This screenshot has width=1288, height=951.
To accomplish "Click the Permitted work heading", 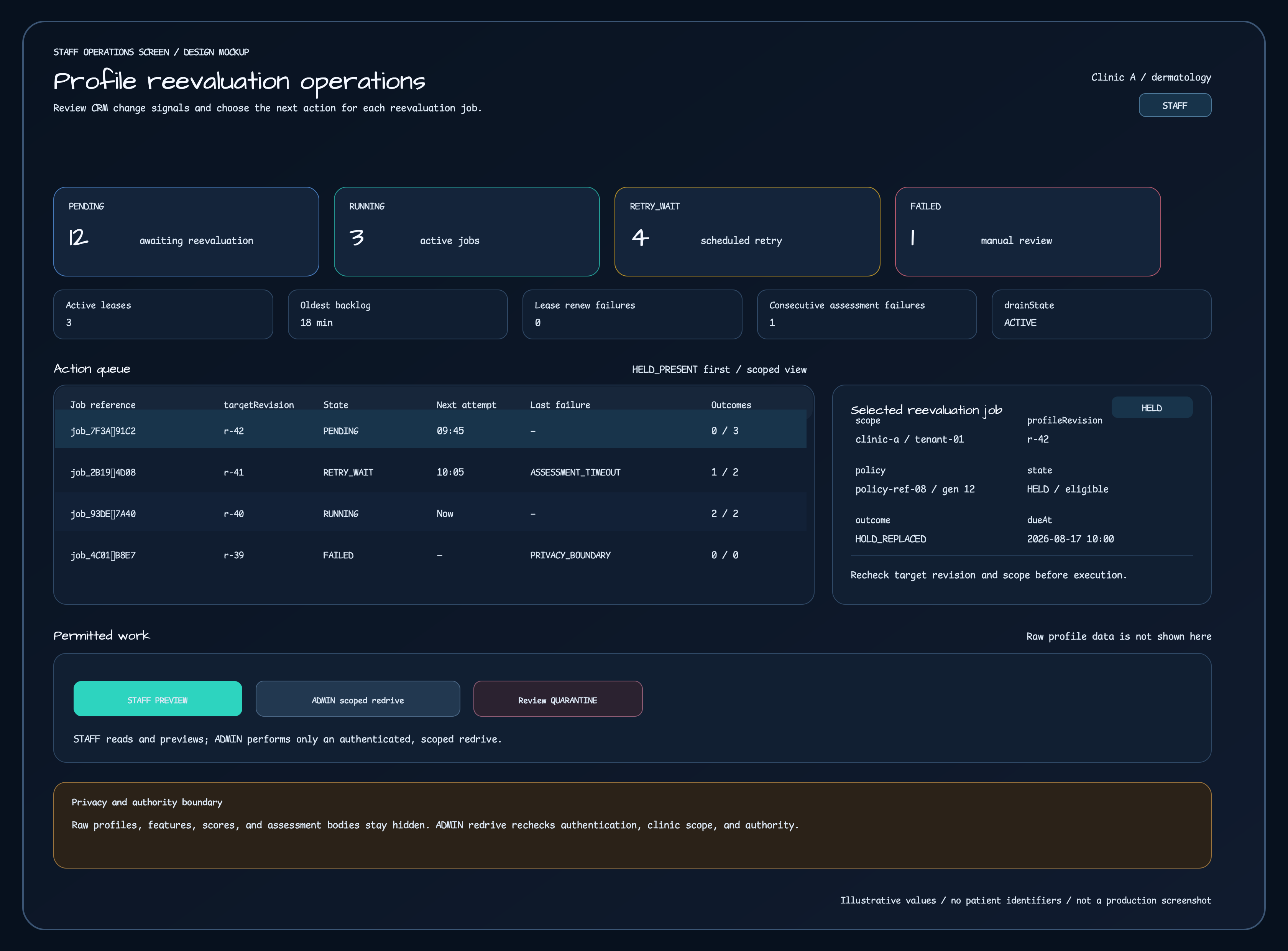I will pos(102,635).
